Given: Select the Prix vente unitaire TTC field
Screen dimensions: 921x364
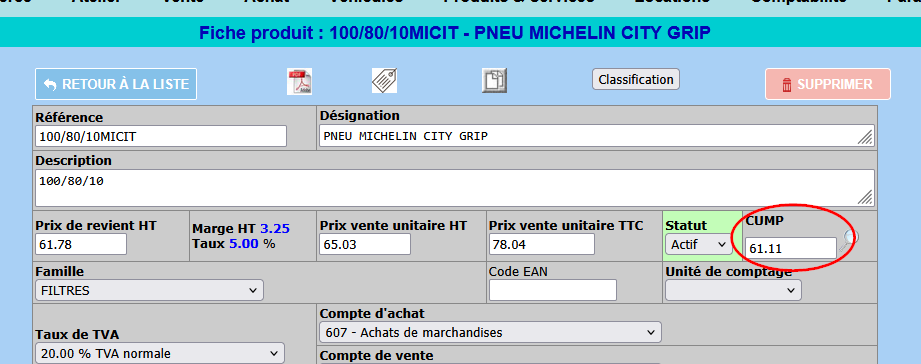Looking at the screenshot, I should pos(542,244).
